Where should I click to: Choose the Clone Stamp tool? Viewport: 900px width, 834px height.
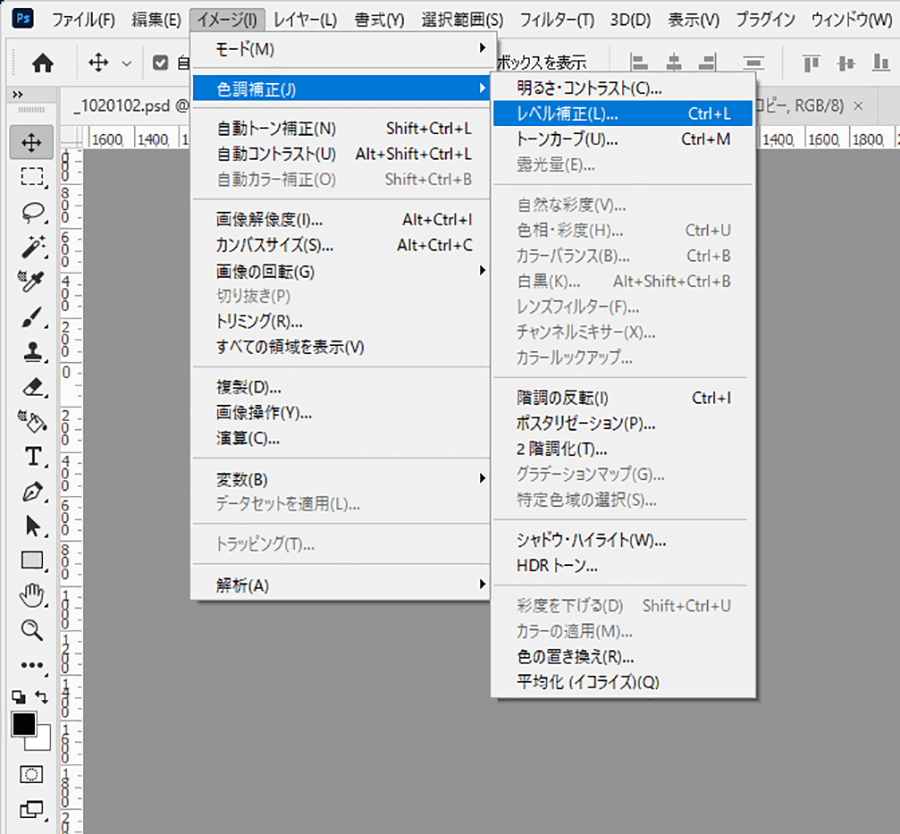tap(32, 352)
